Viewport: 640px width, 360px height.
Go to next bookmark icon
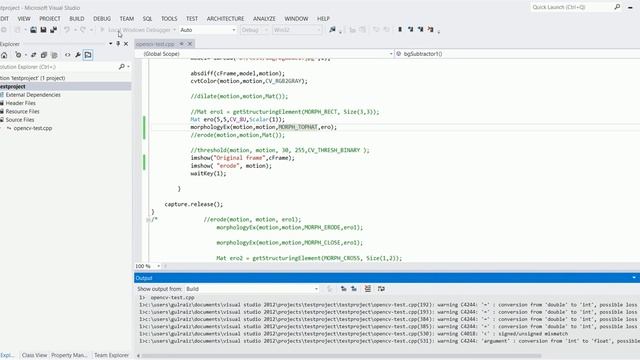click(420, 29)
